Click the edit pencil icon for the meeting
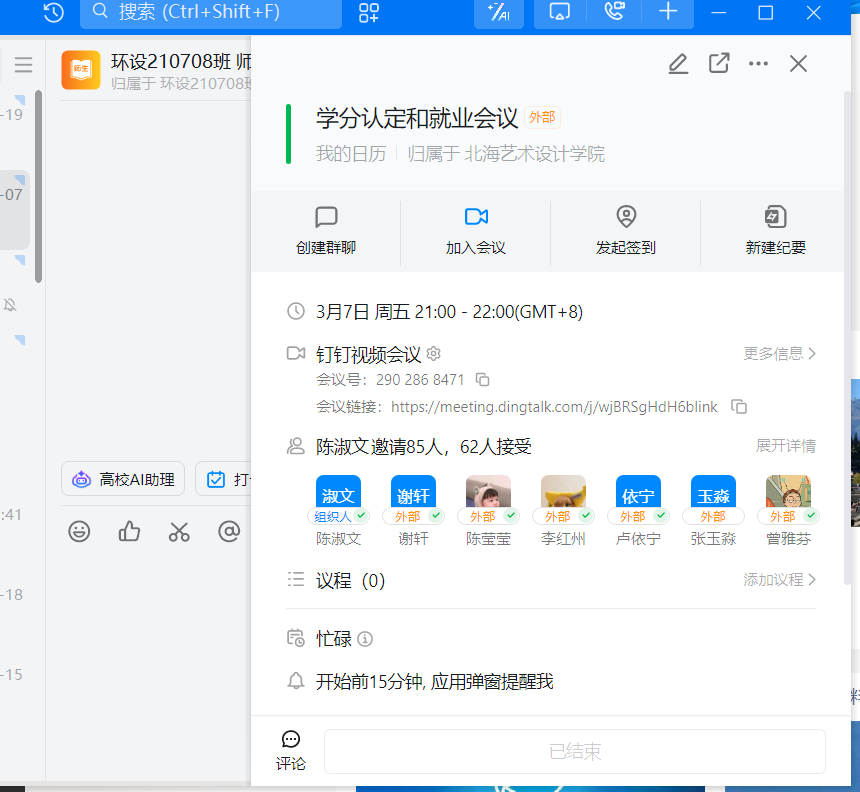Viewport: 860px width, 792px height. [x=678, y=64]
